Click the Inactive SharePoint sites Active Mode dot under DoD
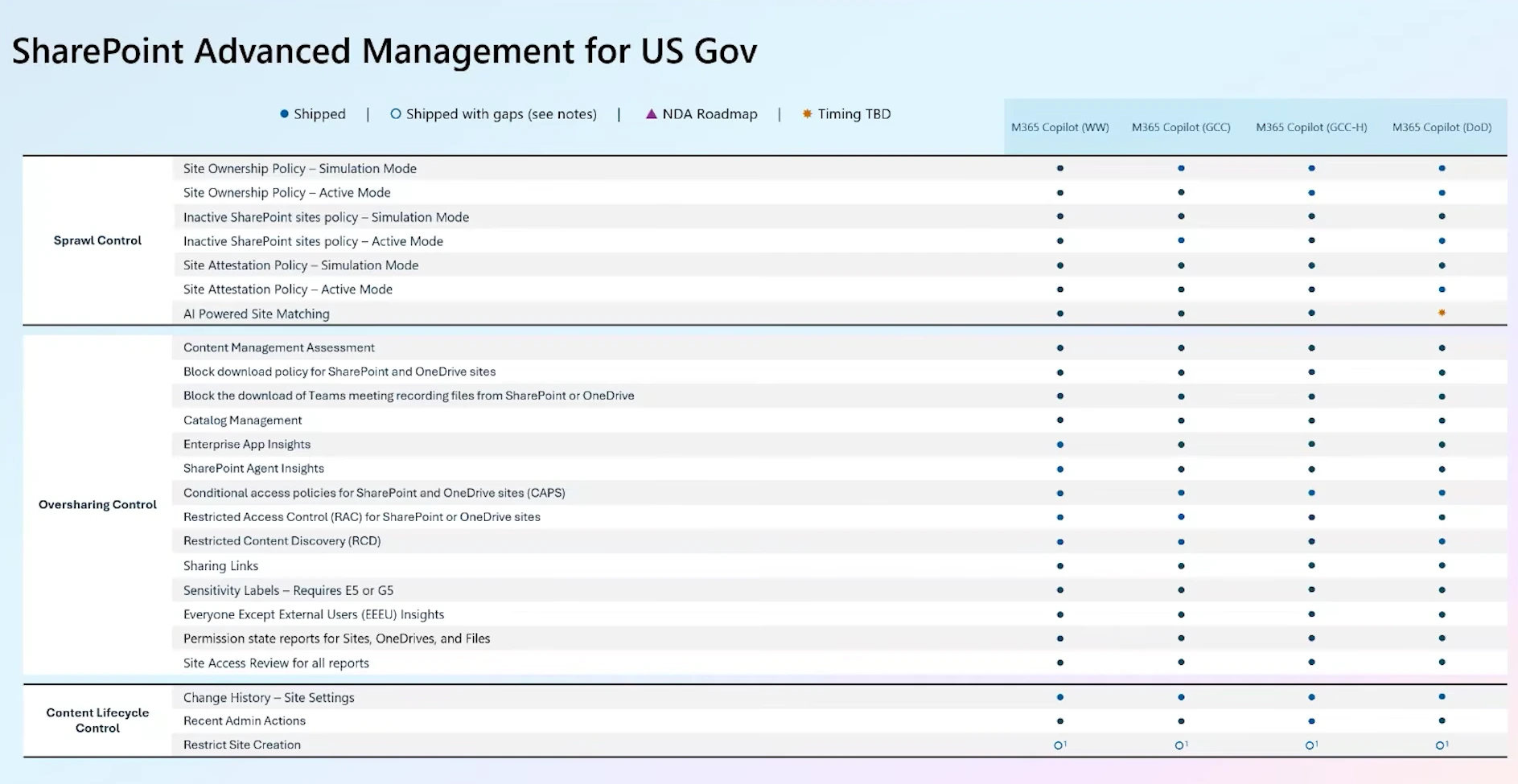 click(x=1442, y=241)
